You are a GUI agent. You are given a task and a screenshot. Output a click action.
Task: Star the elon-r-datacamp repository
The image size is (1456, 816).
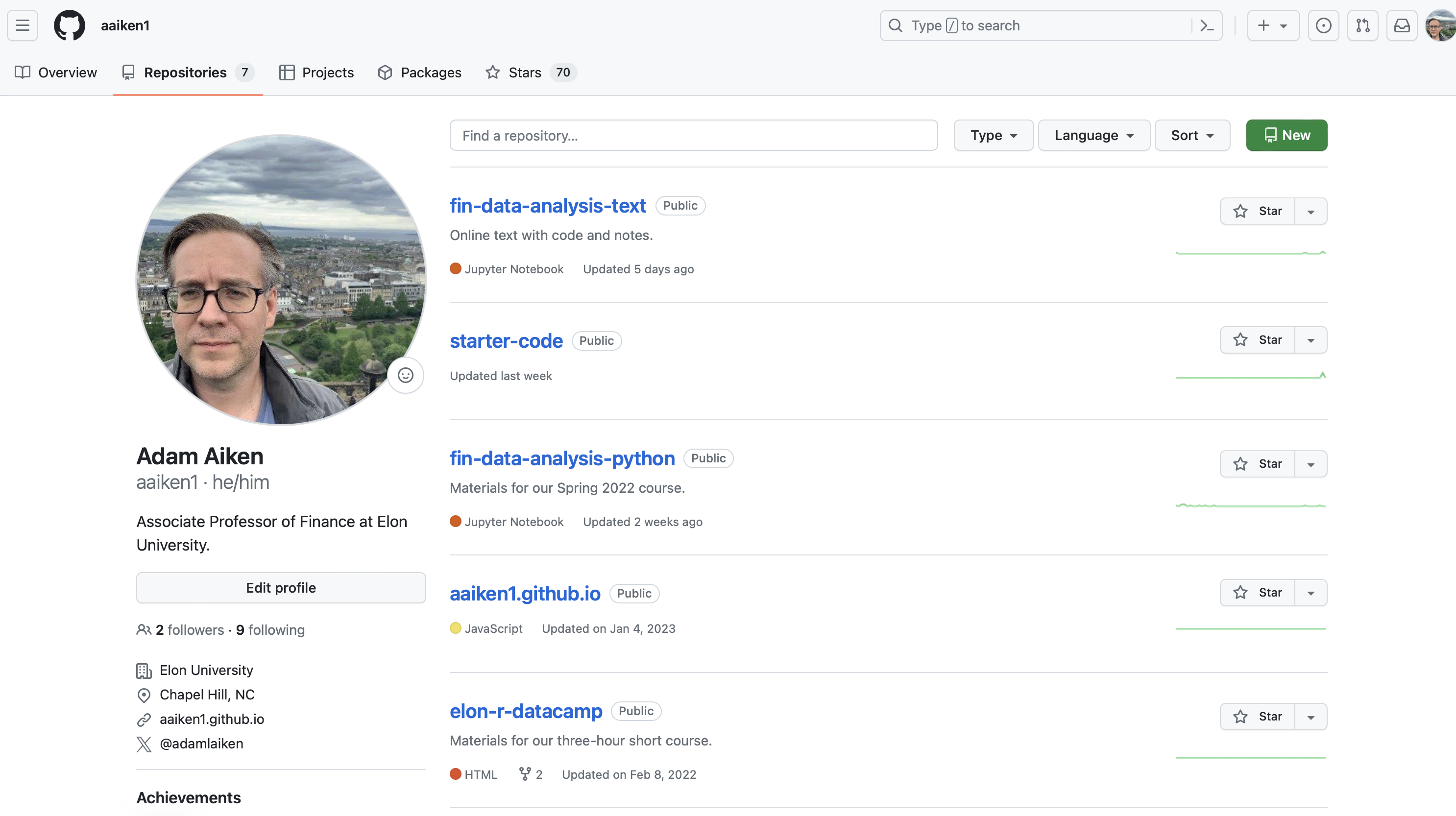click(1258, 717)
